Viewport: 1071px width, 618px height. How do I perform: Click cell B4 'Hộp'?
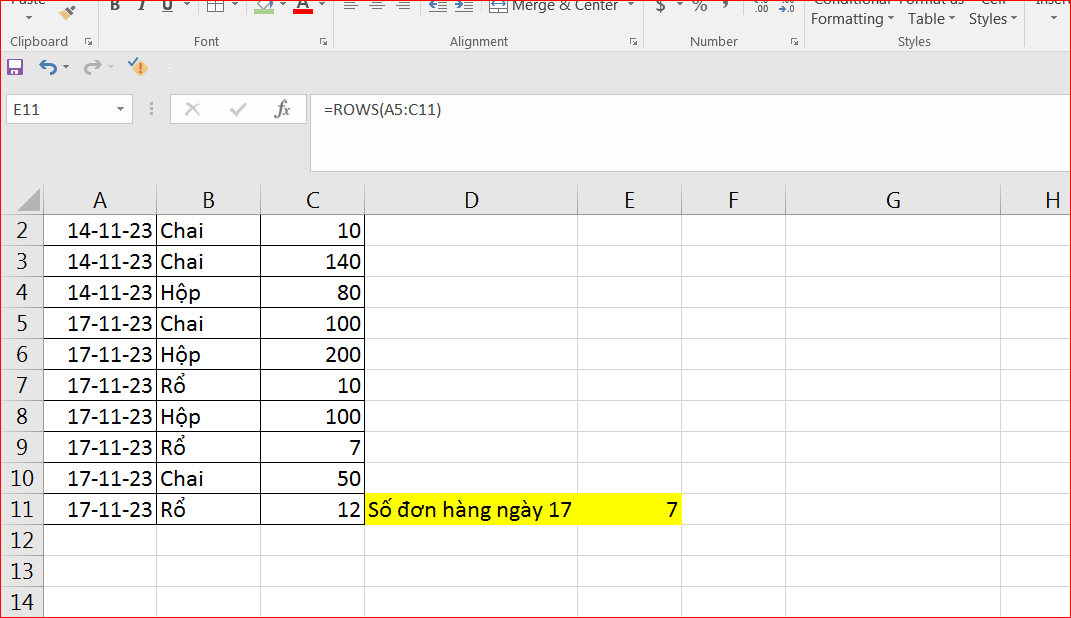click(x=208, y=292)
